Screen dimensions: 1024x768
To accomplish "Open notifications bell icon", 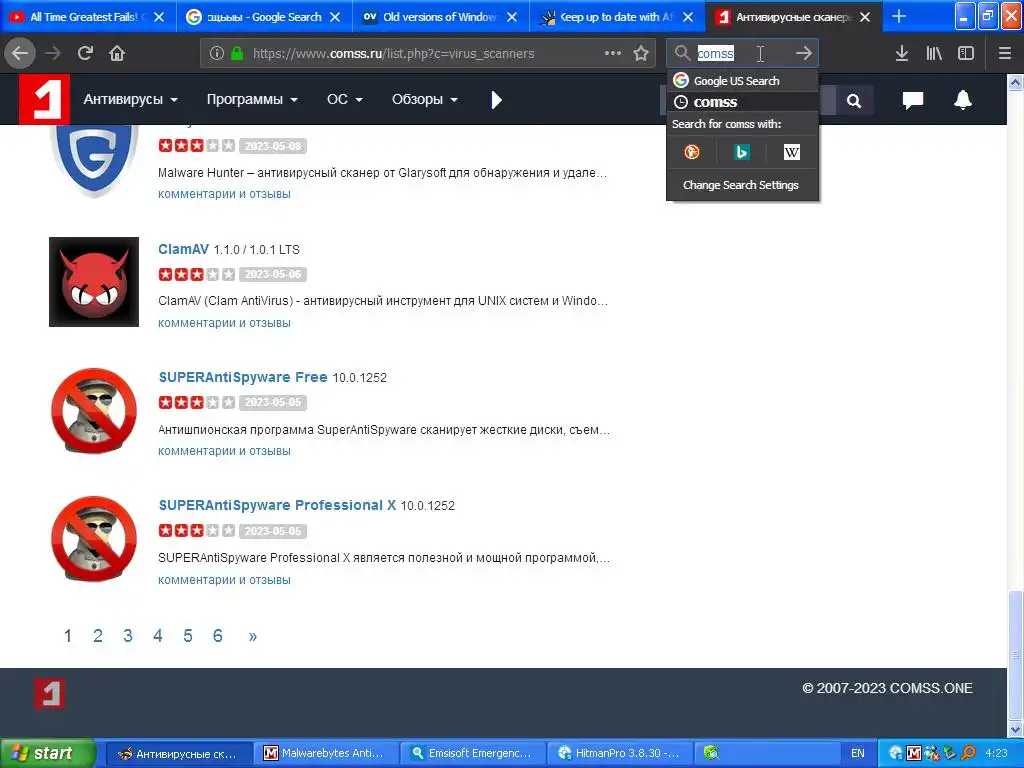I will coord(963,100).
